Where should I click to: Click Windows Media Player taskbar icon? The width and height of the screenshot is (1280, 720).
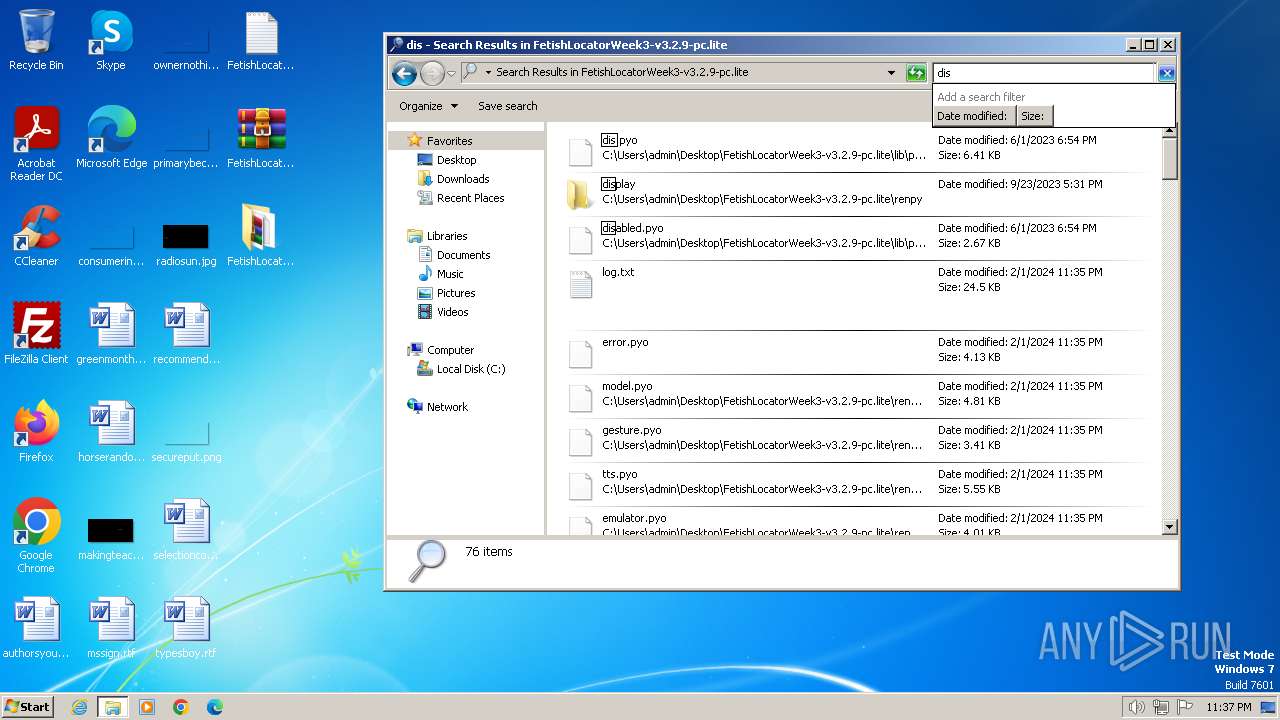(147, 707)
